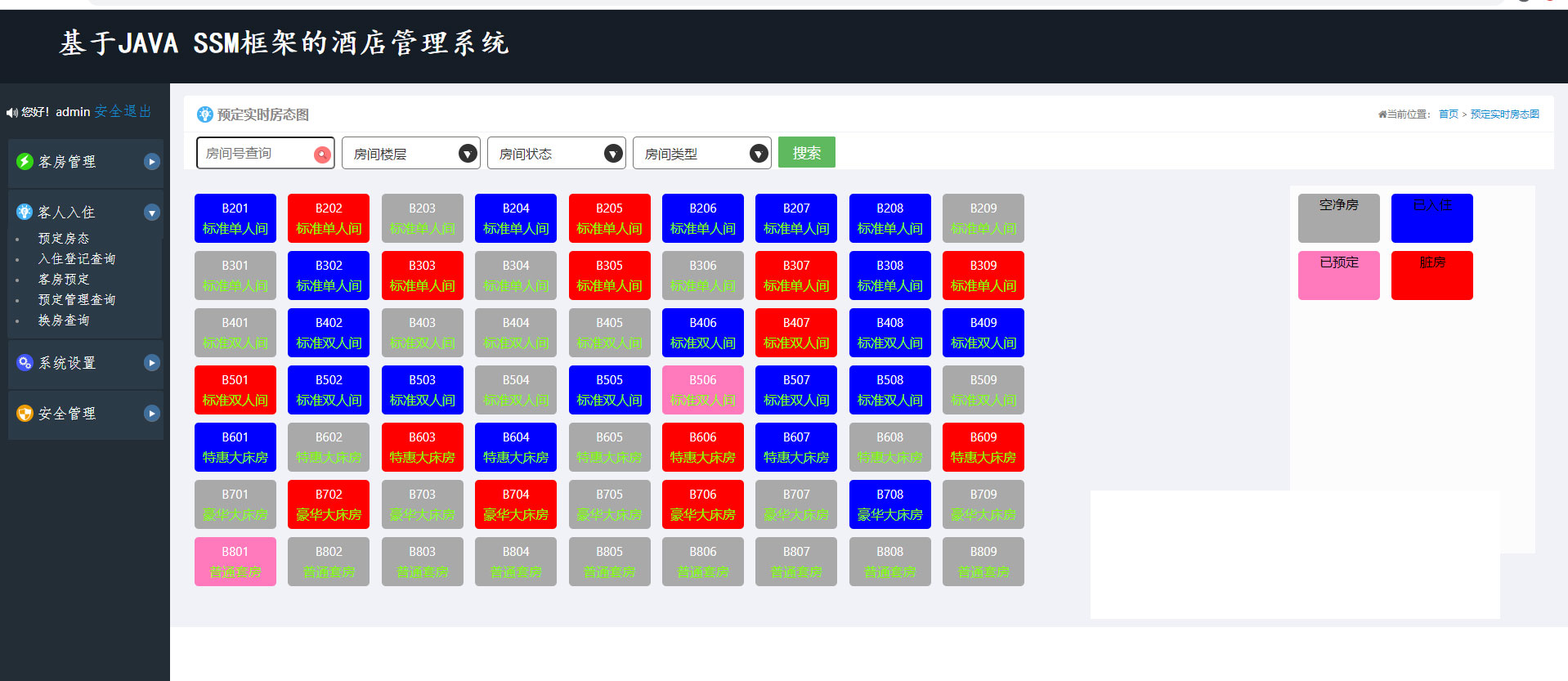Select the pink reserved room B506
This screenshot has height=681, width=1568.
click(703, 390)
